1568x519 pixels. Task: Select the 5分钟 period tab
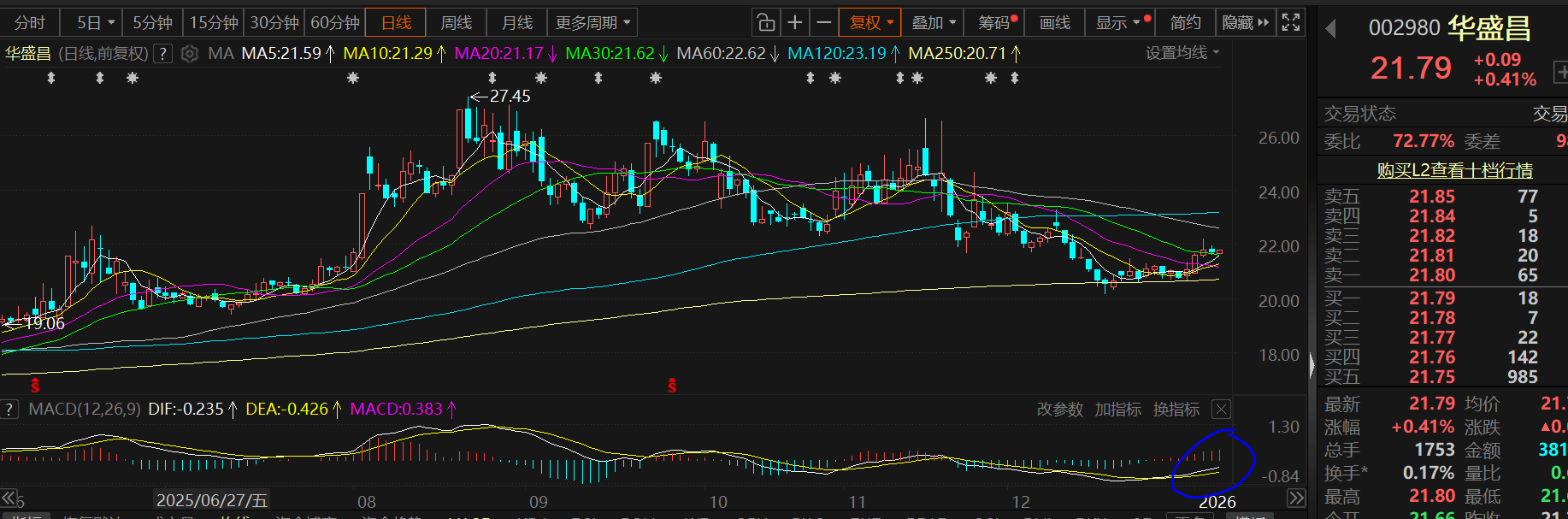pyautogui.click(x=152, y=22)
